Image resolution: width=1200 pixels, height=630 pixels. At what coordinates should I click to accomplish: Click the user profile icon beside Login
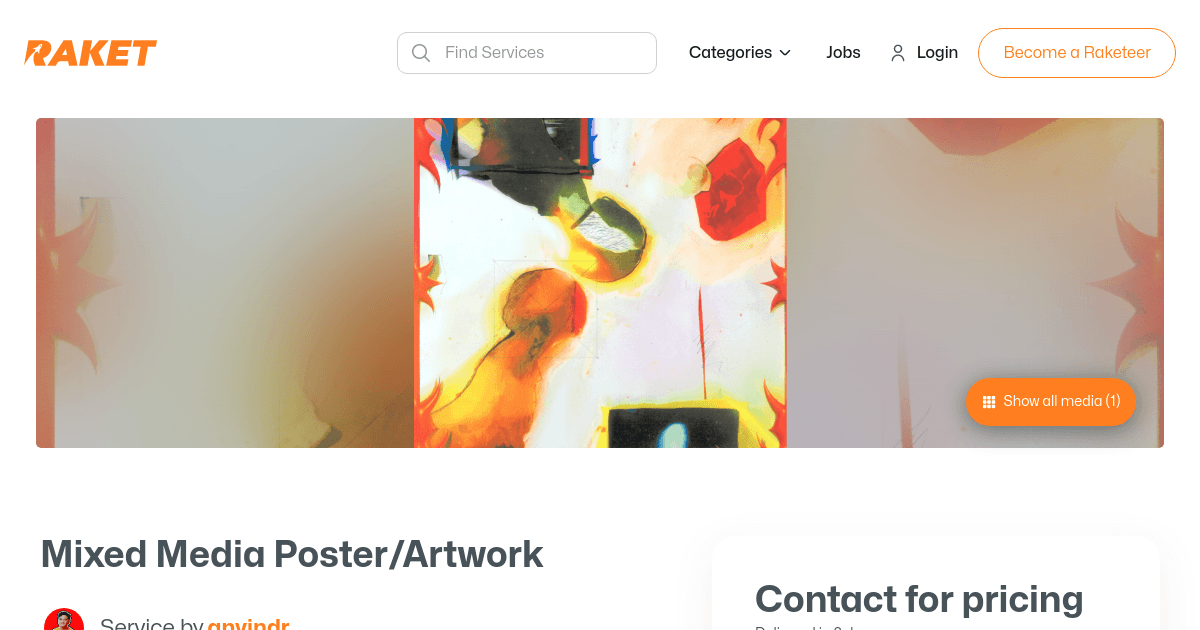click(x=898, y=53)
